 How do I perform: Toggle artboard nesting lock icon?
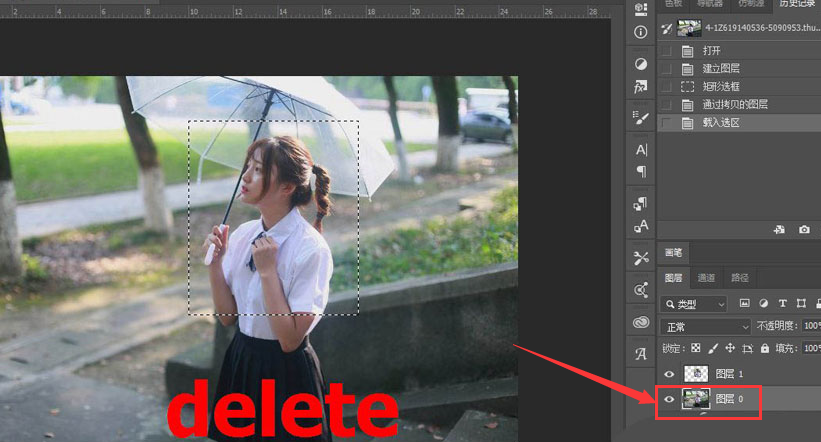pyautogui.click(x=747, y=348)
